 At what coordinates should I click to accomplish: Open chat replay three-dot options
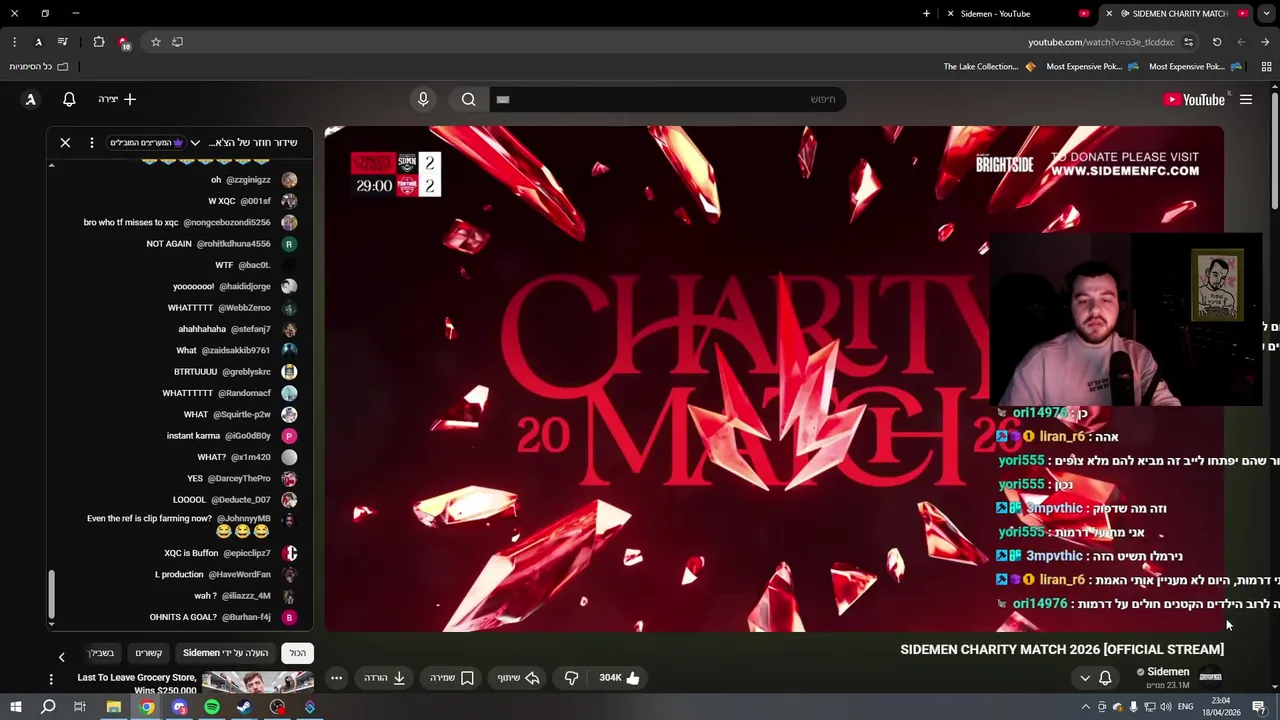point(91,143)
